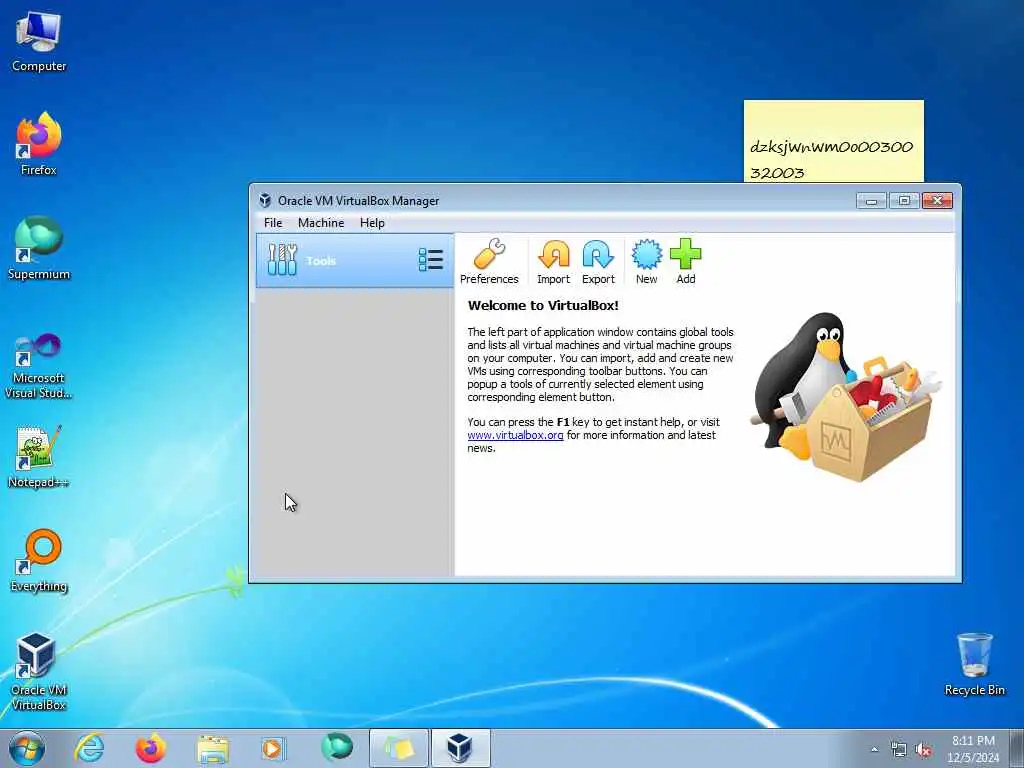
Task: Click the yellow sticky note text
Action: click(x=831, y=159)
